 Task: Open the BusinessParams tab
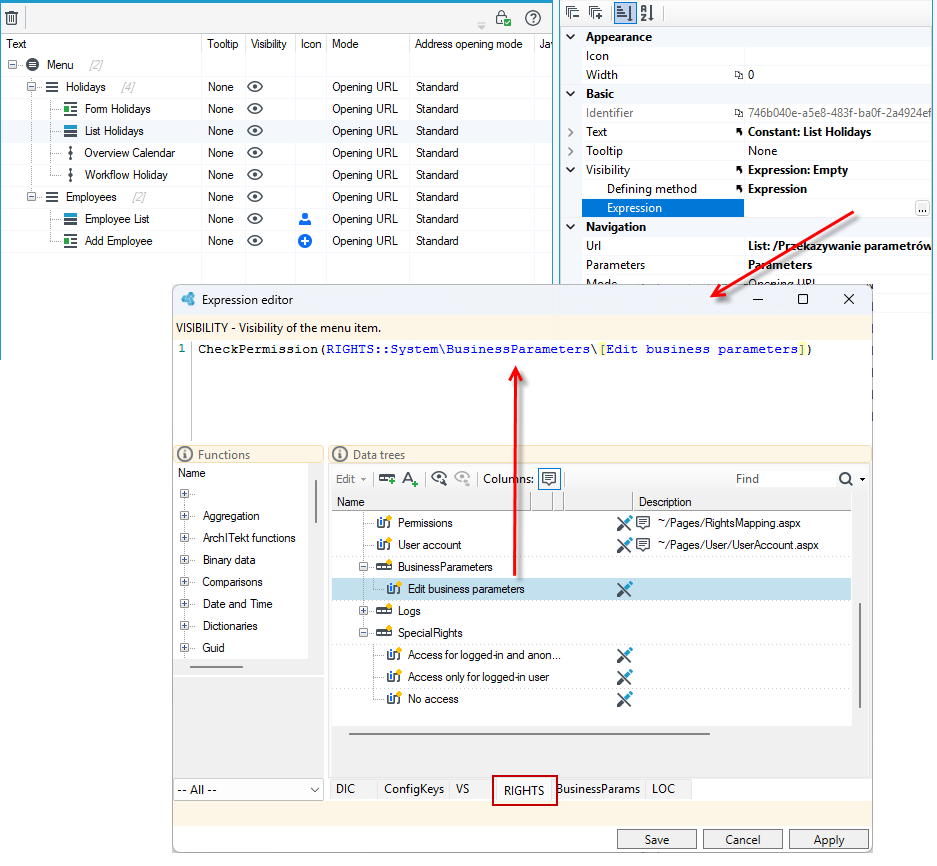coord(598,789)
